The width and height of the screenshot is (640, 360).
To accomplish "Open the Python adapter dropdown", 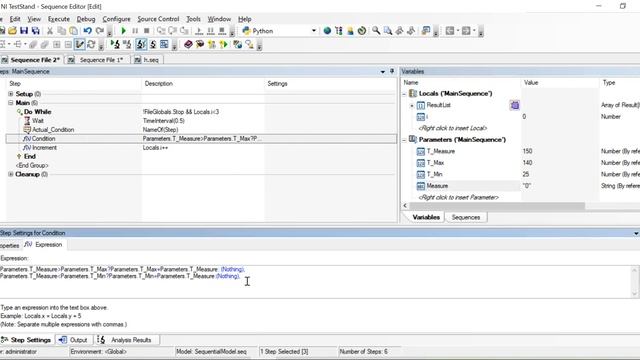I will (314, 31).
